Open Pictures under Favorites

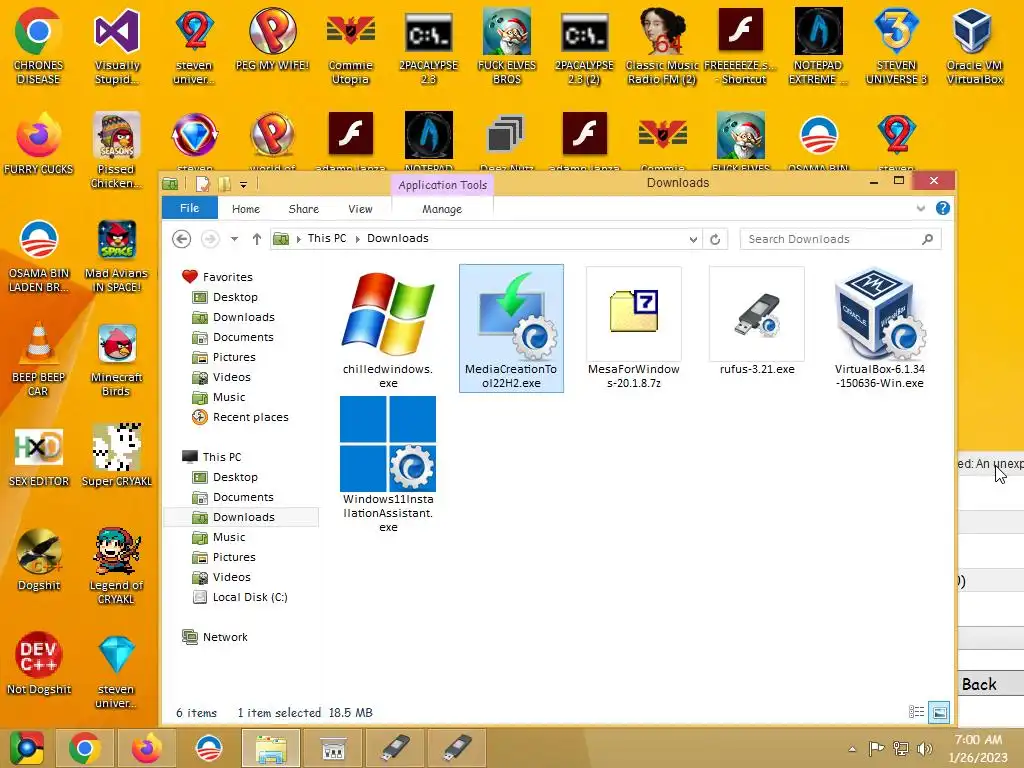point(234,357)
